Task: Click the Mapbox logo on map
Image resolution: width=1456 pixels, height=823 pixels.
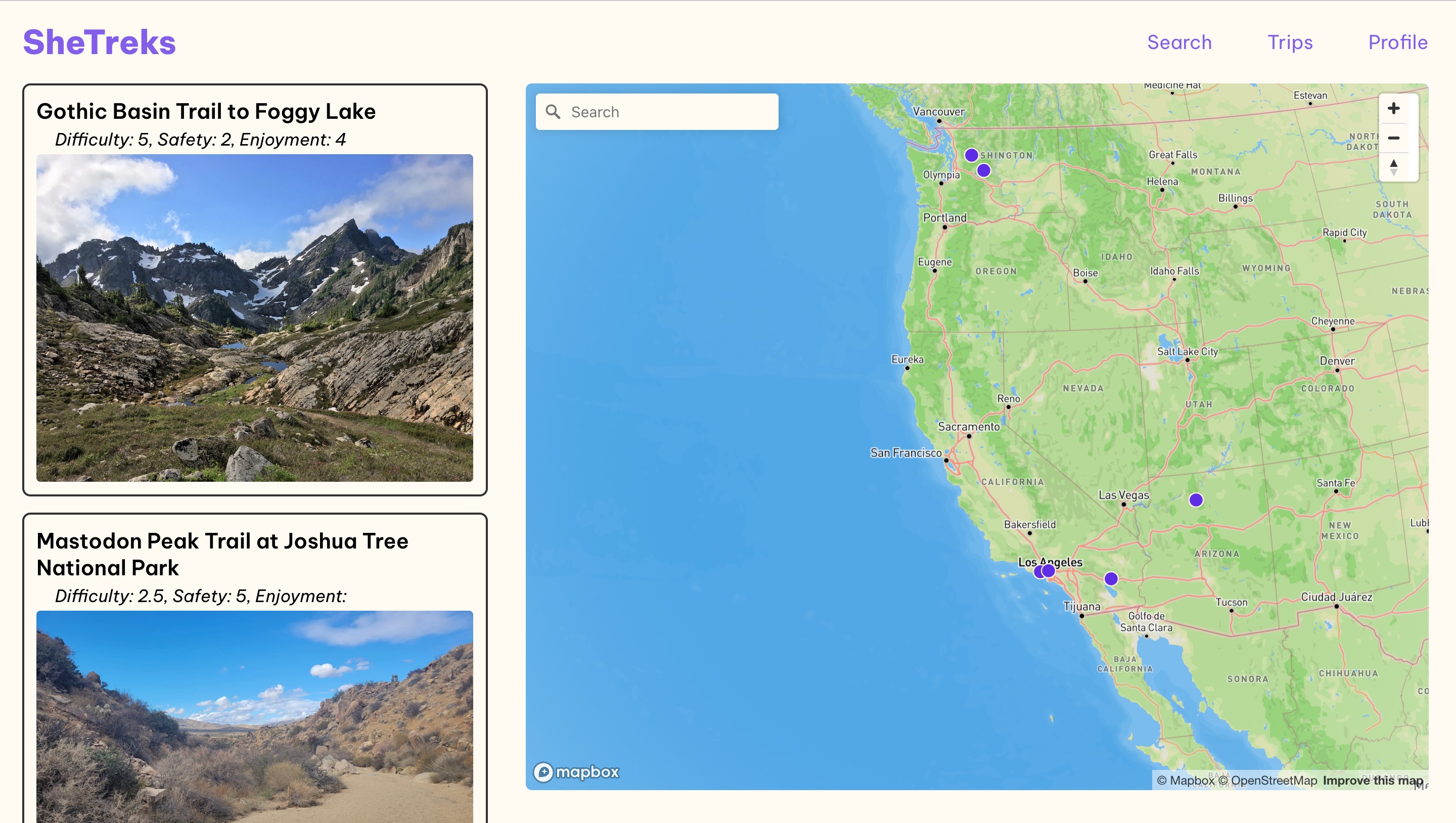Action: 576,771
